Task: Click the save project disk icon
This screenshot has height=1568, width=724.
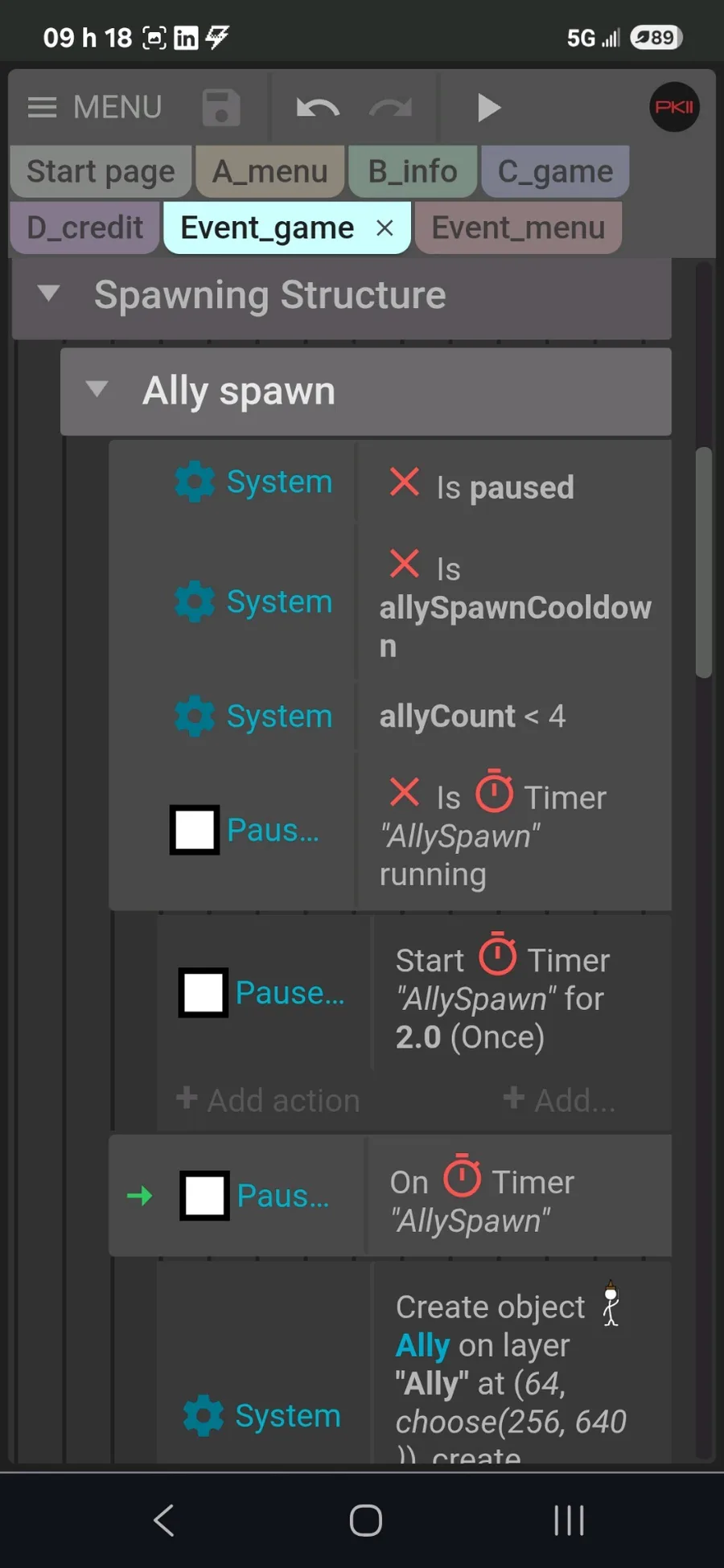Action: click(x=221, y=108)
